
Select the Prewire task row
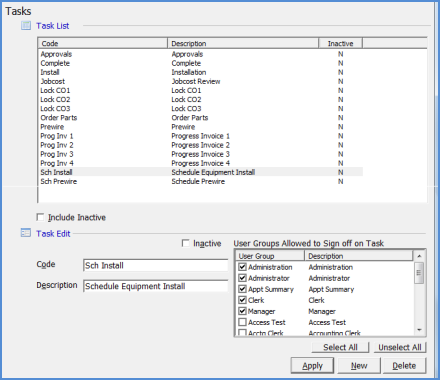click(x=201, y=127)
